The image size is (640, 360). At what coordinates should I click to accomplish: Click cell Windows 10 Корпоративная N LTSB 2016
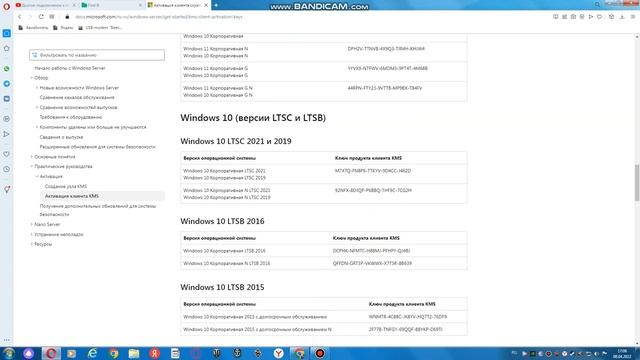point(227,263)
